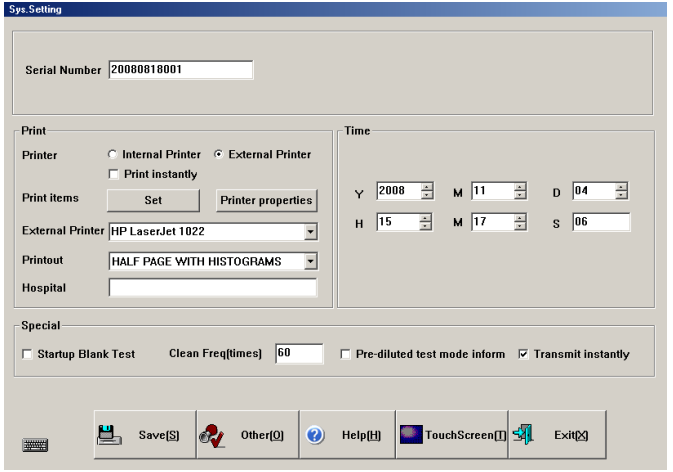This screenshot has width=673, height=472.
Task: Decrease the minute value with down arrow
Action: pyautogui.click(x=520, y=226)
